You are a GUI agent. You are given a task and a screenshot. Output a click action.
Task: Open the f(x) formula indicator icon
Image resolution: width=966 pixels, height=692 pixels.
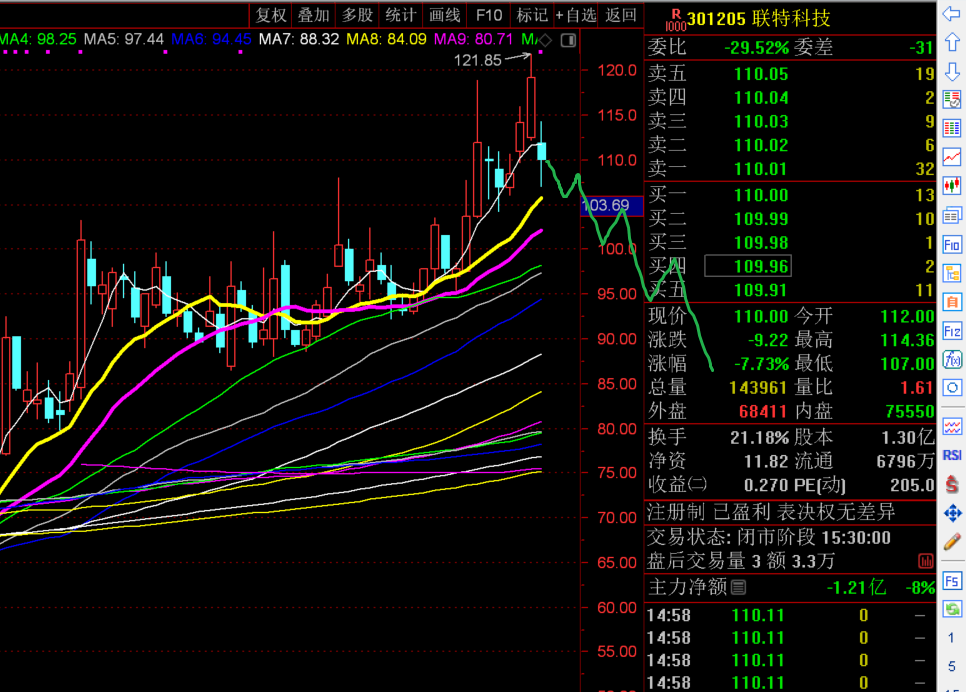(952, 359)
